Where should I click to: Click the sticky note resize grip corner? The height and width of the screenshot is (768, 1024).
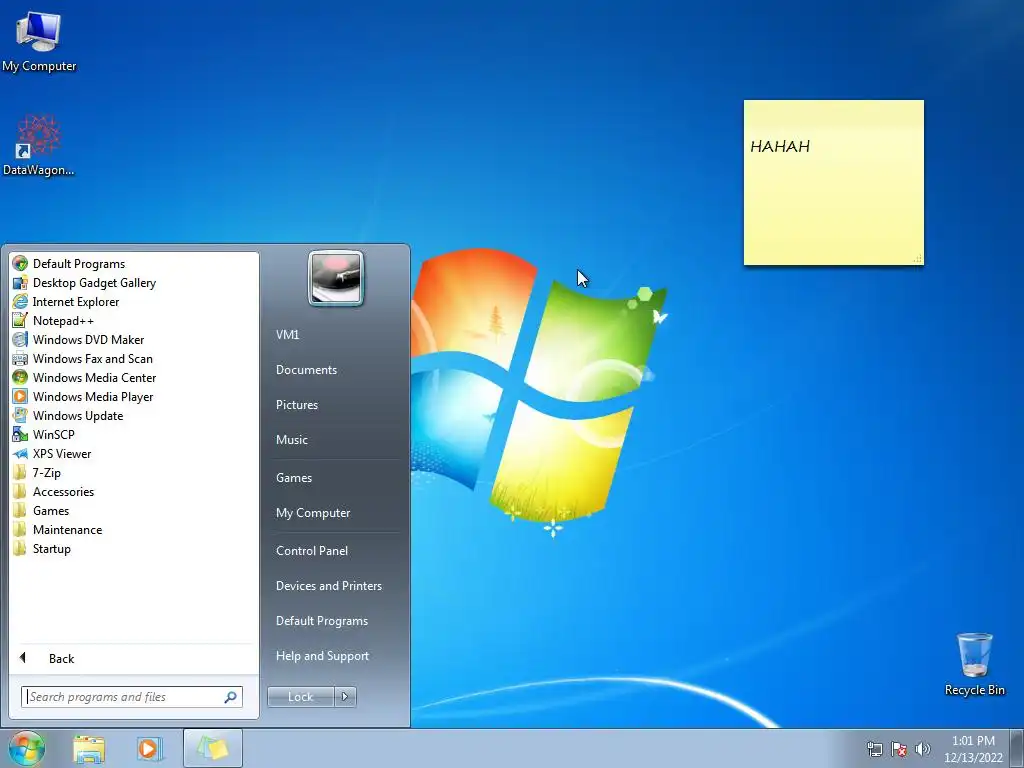918,259
